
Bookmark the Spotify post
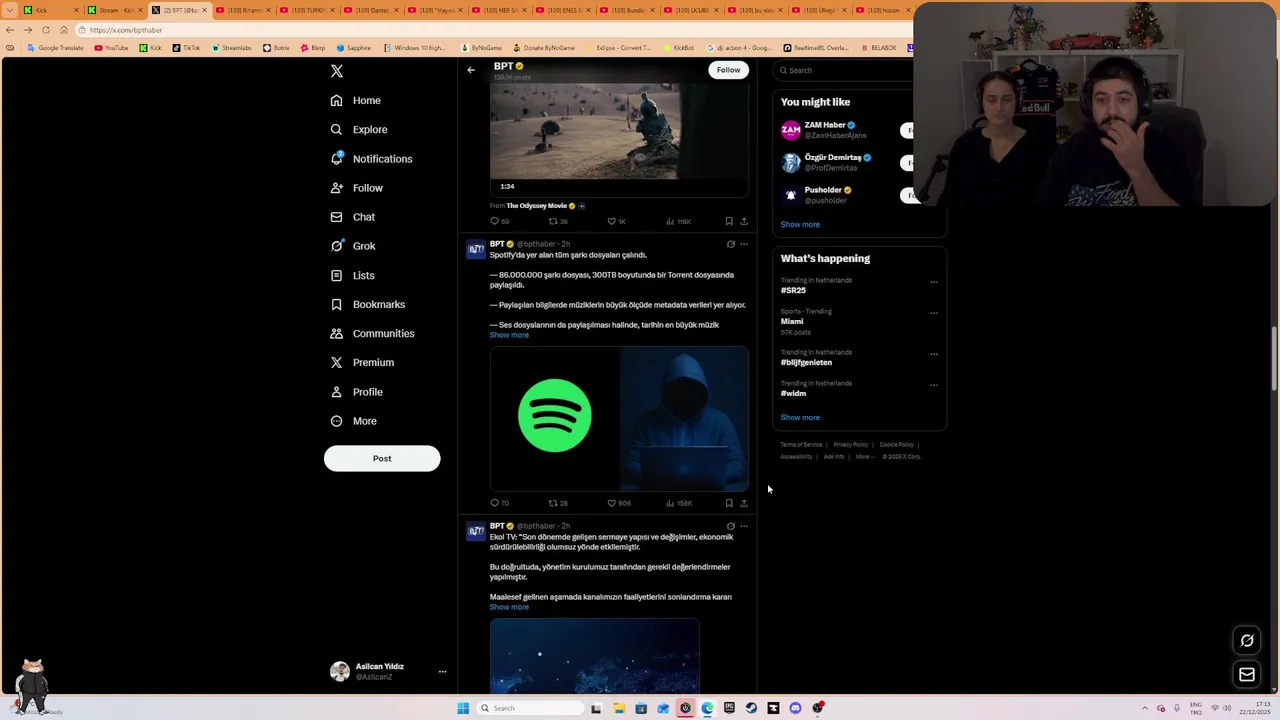tap(729, 503)
